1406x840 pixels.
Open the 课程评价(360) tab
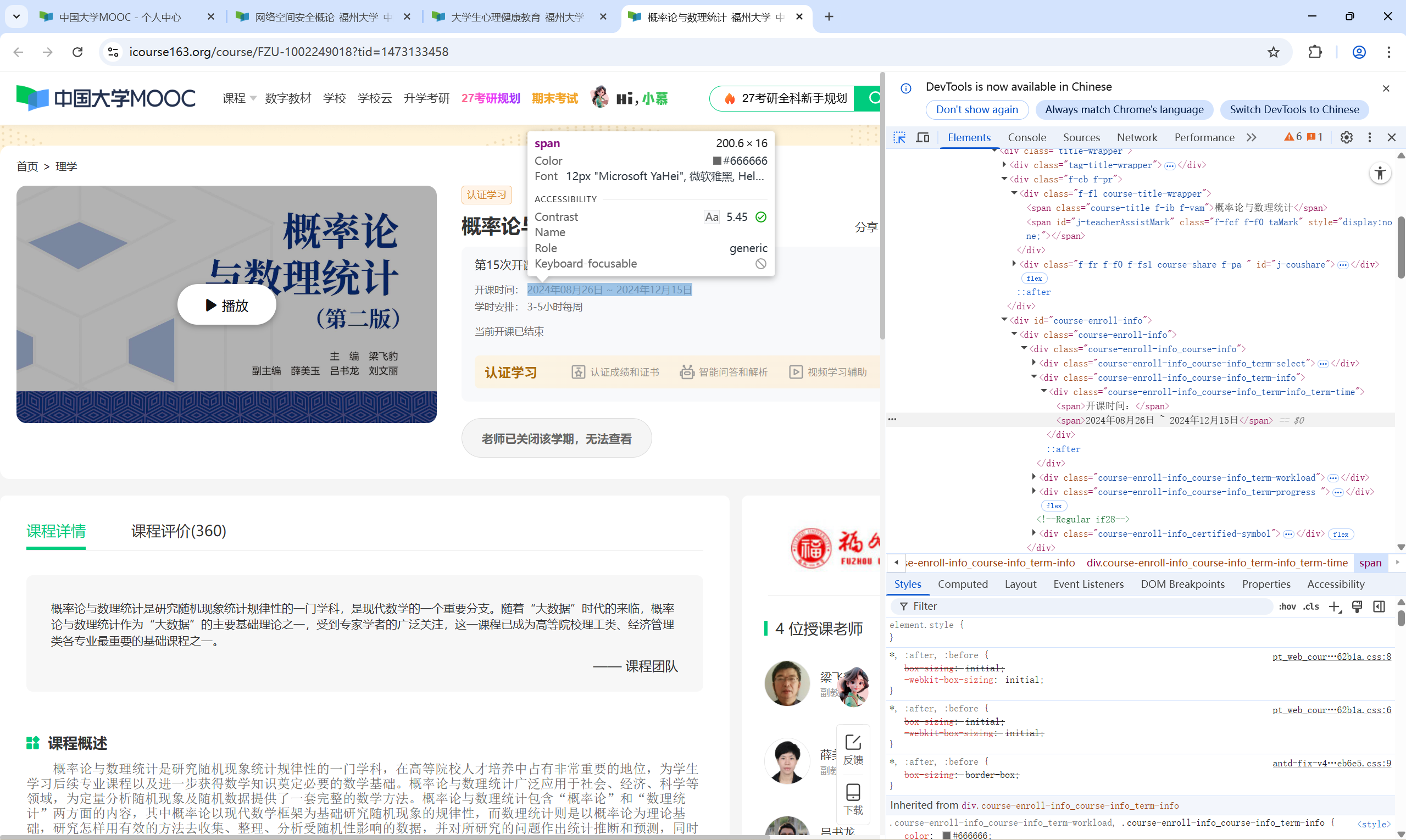tap(179, 531)
